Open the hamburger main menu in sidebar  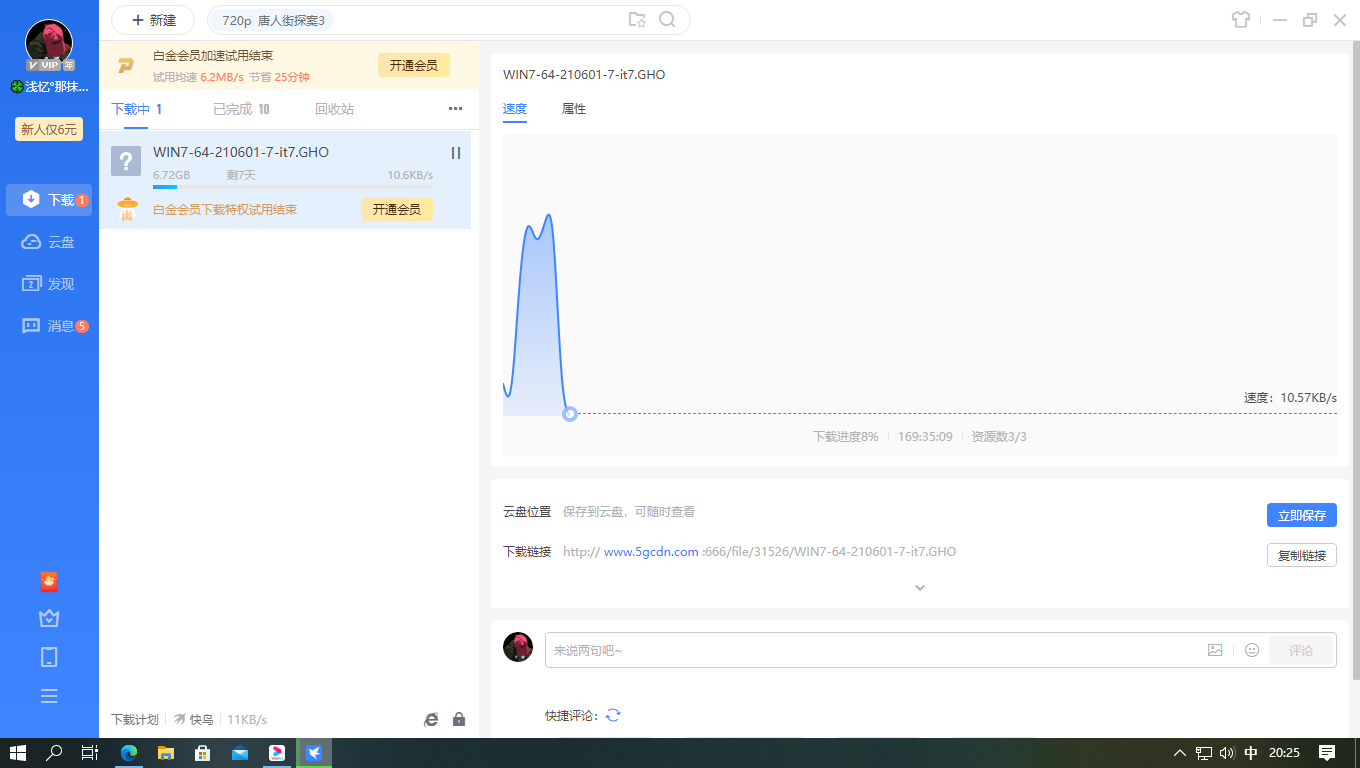click(x=49, y=696)
